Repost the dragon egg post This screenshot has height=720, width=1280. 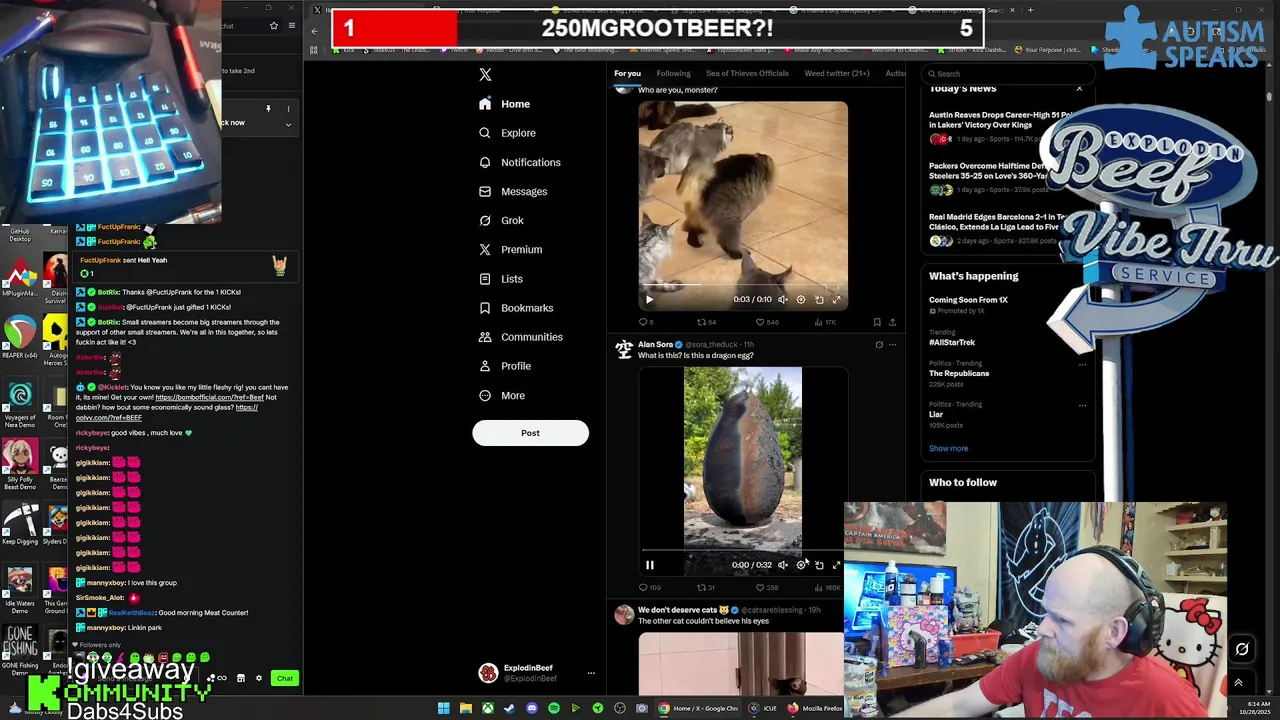click(705, 588)
